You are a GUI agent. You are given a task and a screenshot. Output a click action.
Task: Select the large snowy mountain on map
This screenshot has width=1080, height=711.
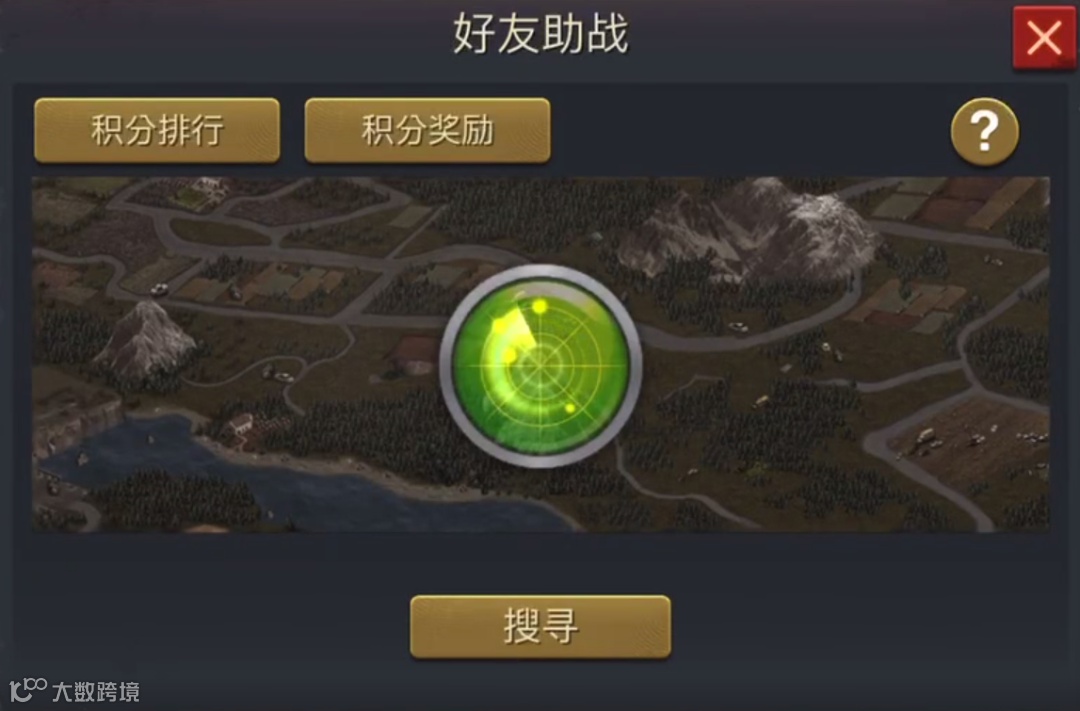[751, 231]
